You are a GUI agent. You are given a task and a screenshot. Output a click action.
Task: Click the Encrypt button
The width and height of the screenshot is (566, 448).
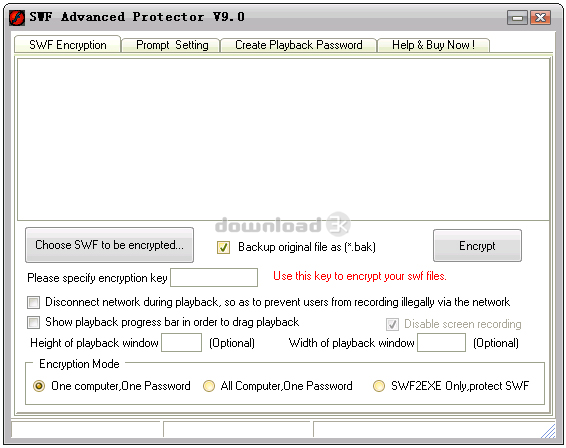477,245
